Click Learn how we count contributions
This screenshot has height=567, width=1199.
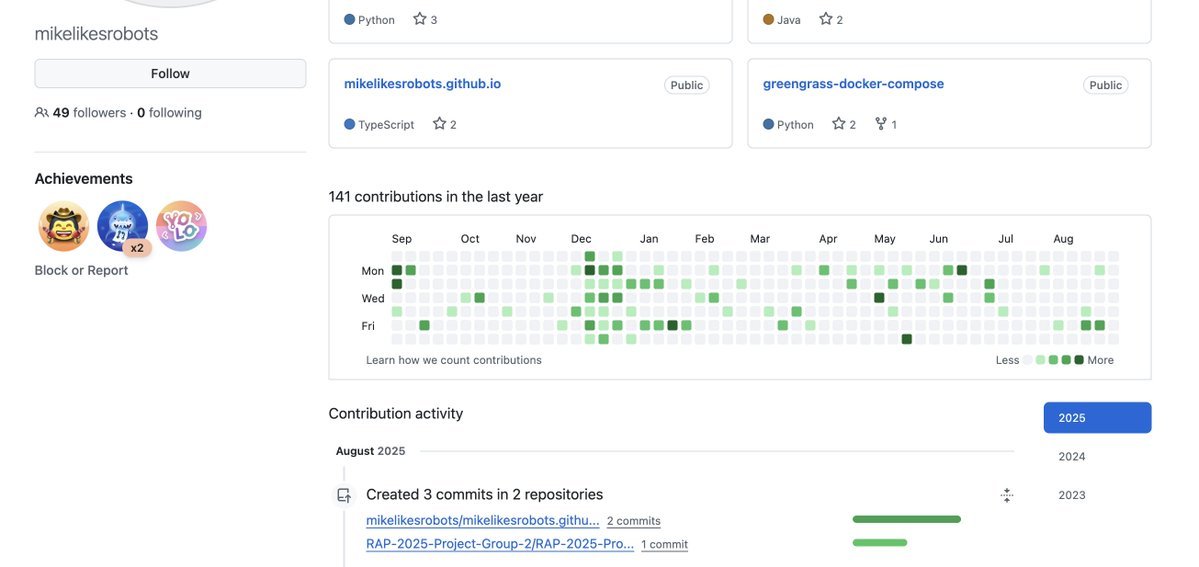point(453,360)
